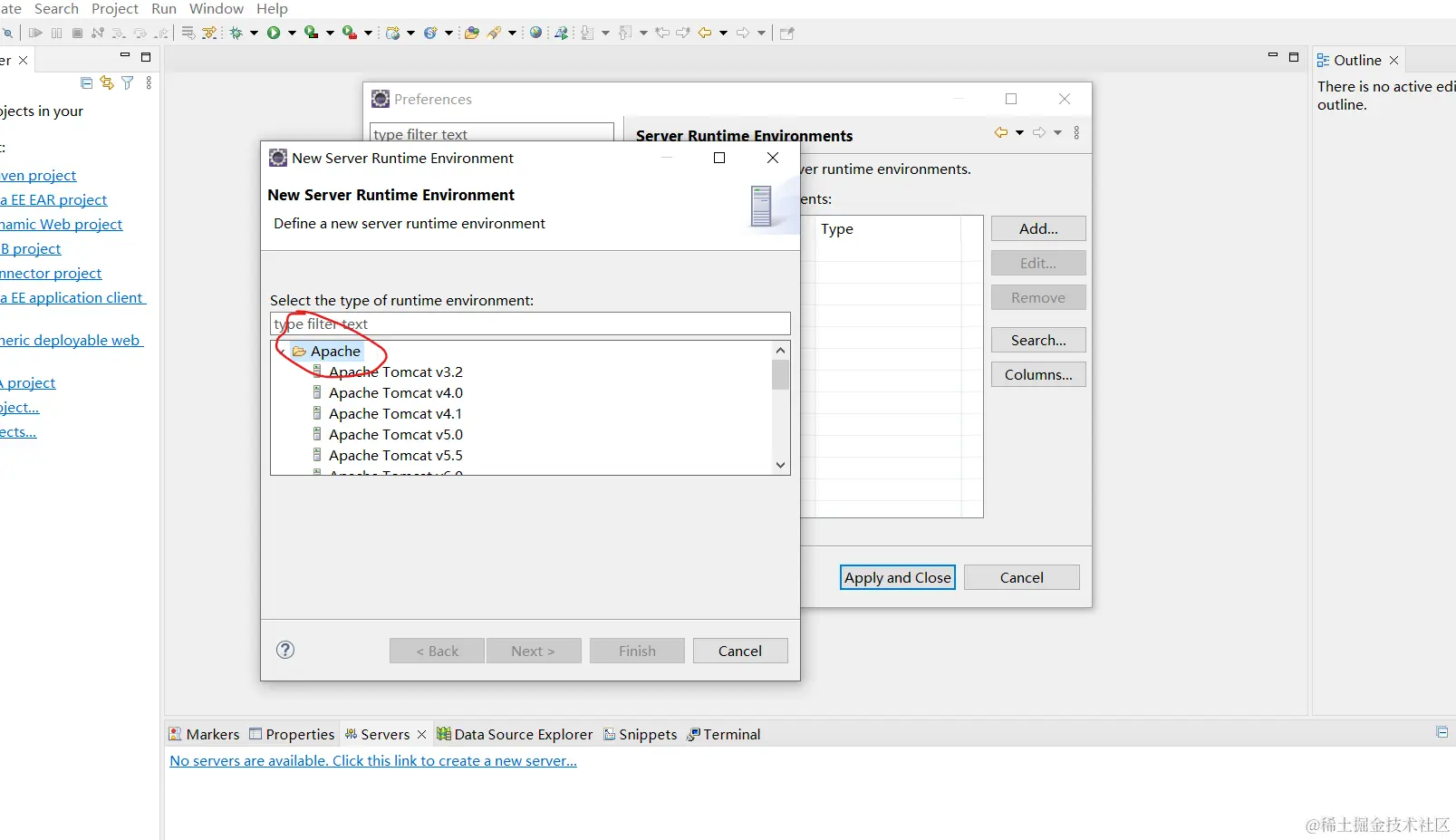
Task: Click the Resume debug toolbar icon
Action: click(35, 33)
